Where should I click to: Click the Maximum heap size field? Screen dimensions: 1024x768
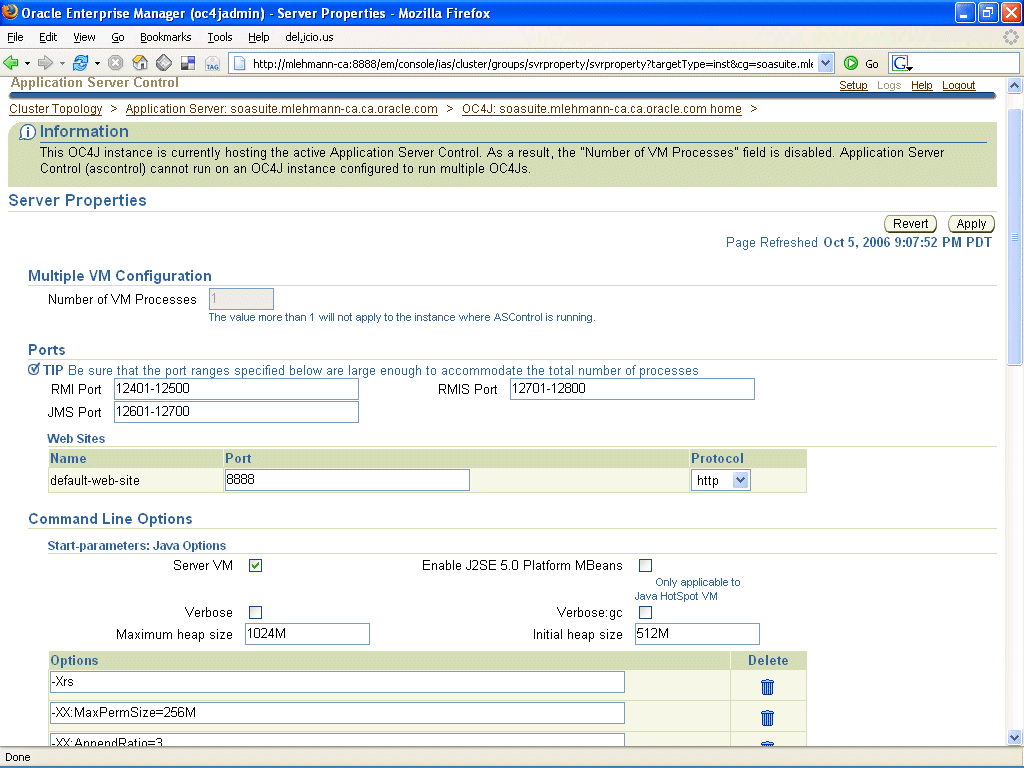pyautogui.click(x=308, y=634)
